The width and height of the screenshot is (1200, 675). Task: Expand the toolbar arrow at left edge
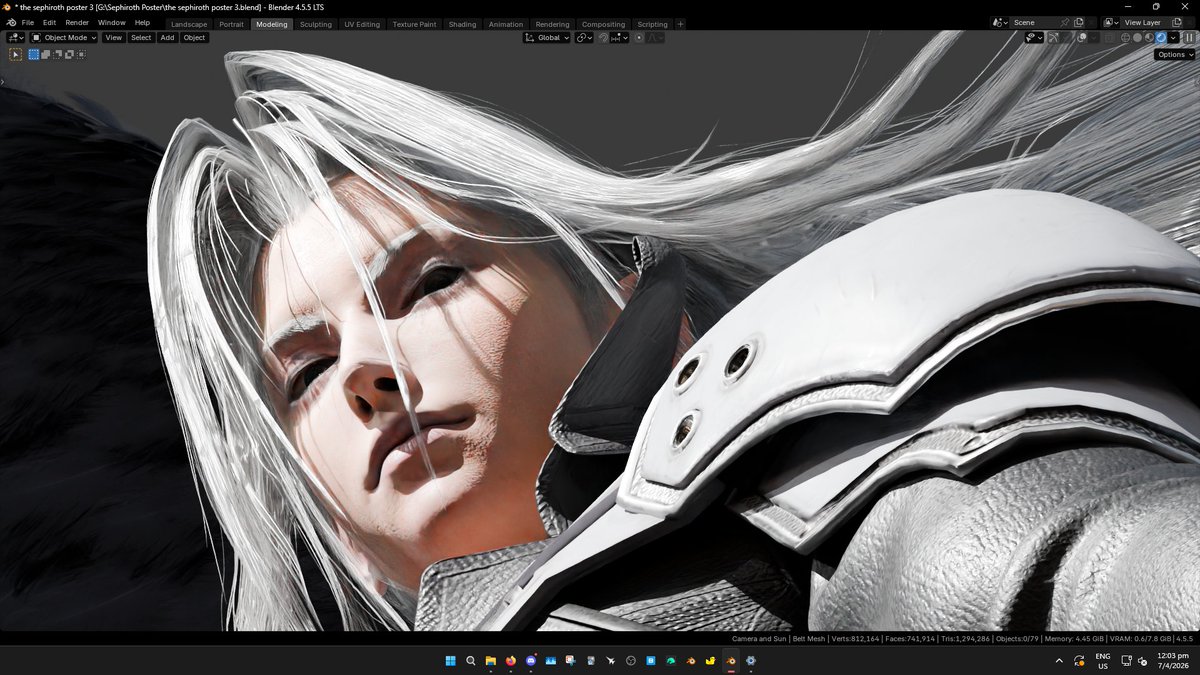(x=3, y=82)
